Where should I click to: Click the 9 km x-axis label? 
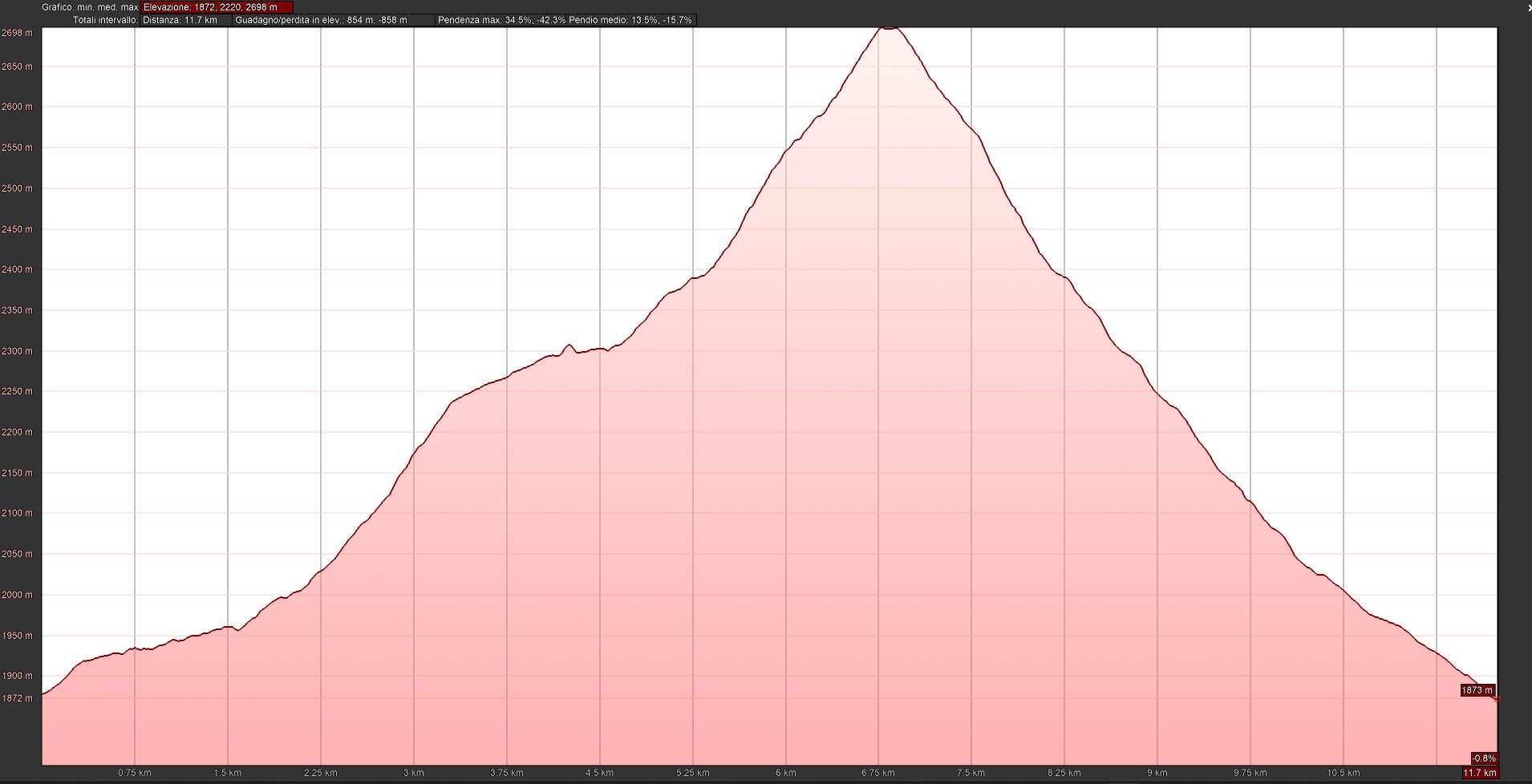[x=1157, y=773]
